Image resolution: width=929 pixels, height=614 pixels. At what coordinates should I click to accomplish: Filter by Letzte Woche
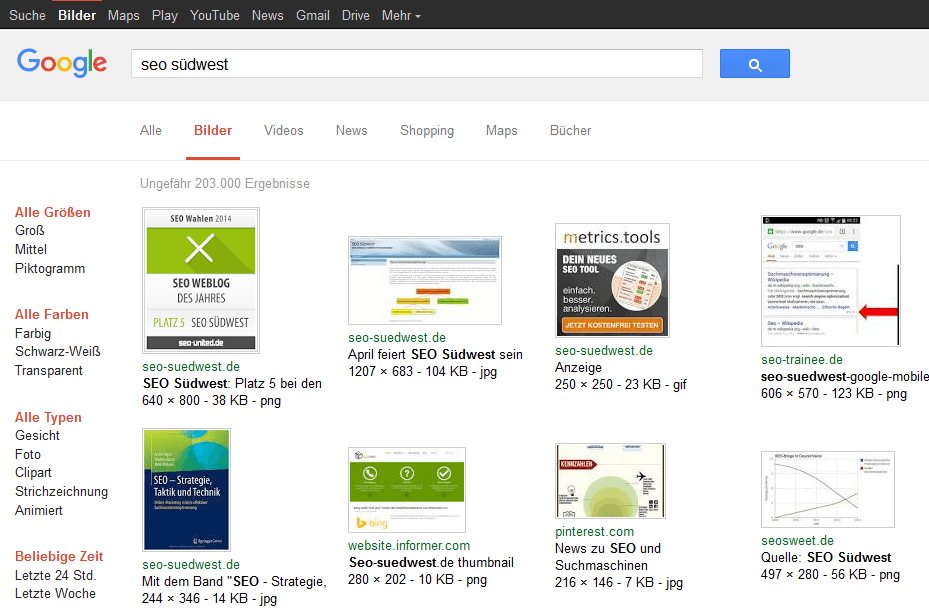(55, 594)
